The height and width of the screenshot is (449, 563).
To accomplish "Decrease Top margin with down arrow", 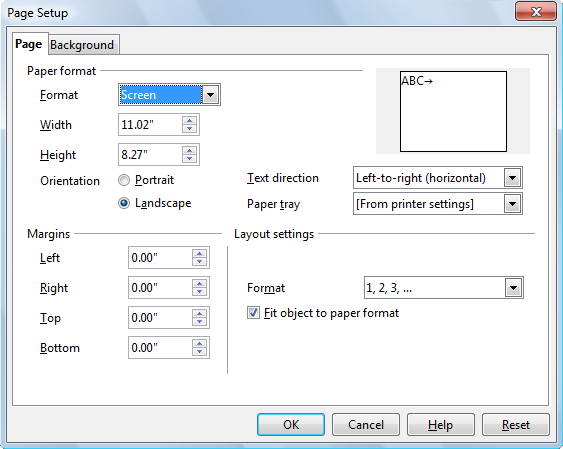I will (200, 322).
